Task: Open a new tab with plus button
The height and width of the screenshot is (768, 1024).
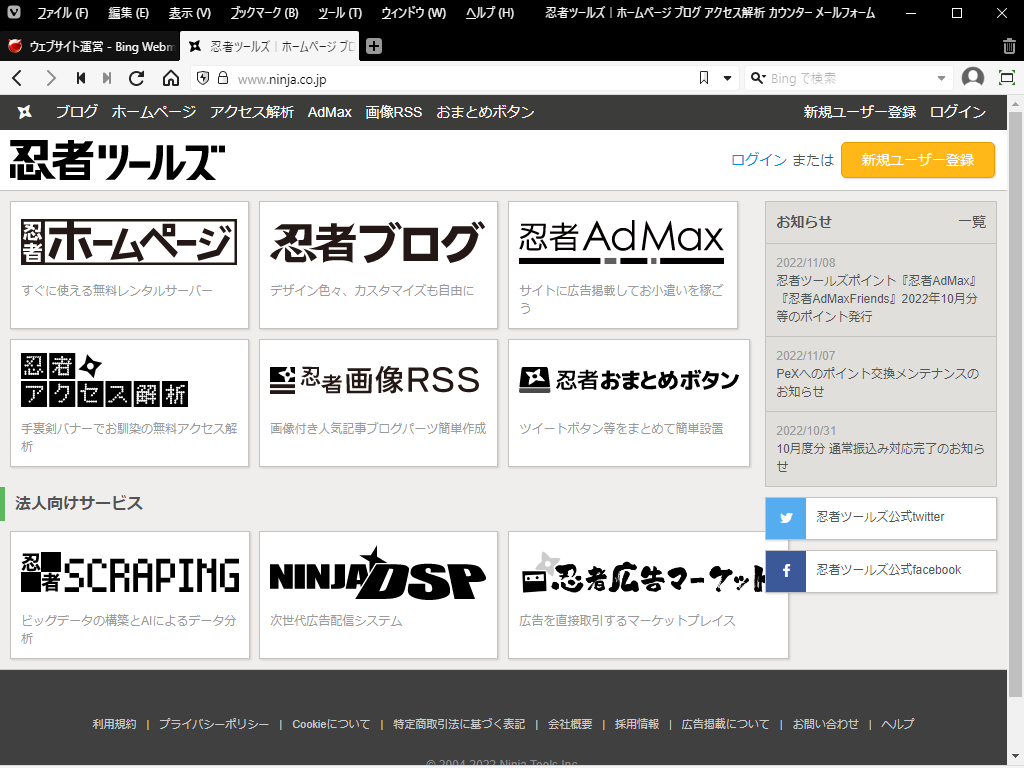Action: (x=374, y=46)
